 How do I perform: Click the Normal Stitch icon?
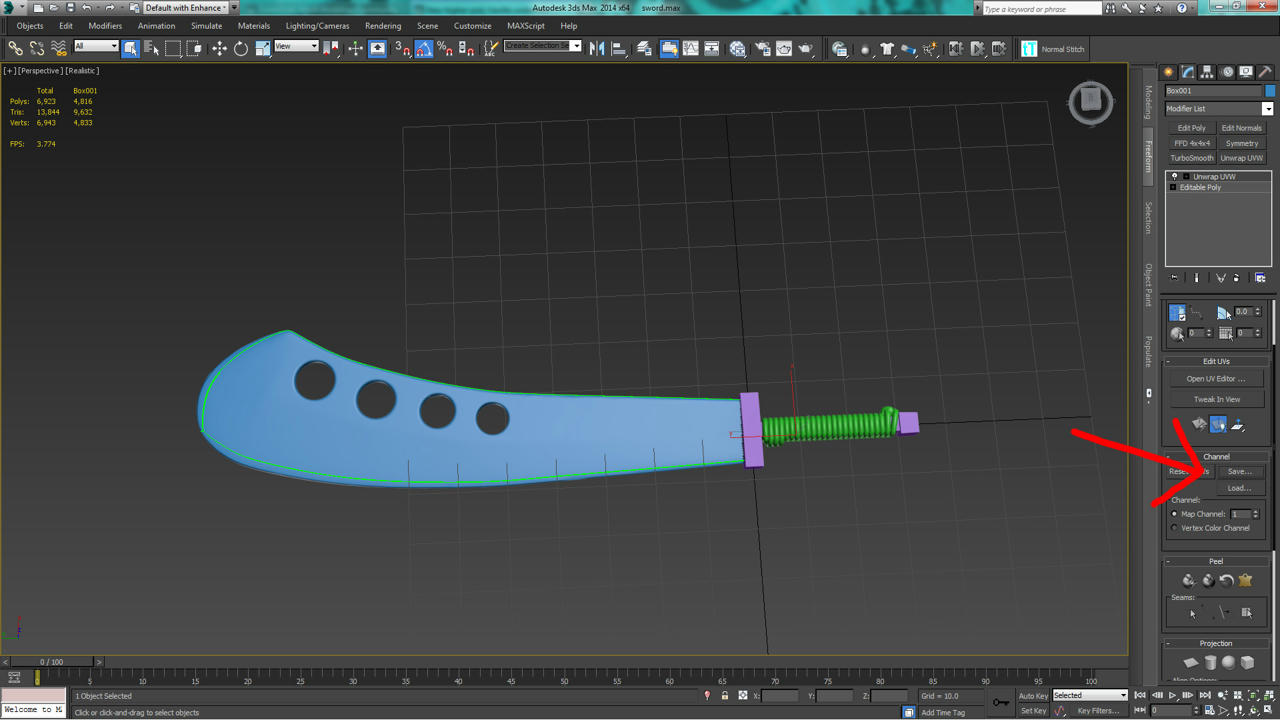pos(1029,48)
